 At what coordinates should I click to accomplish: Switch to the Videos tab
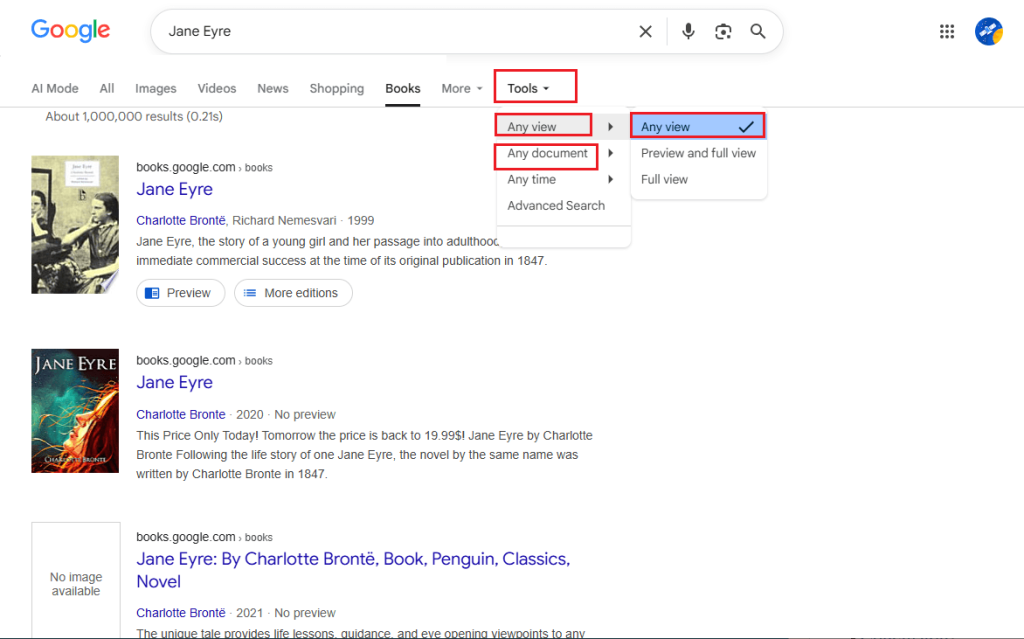217,88
